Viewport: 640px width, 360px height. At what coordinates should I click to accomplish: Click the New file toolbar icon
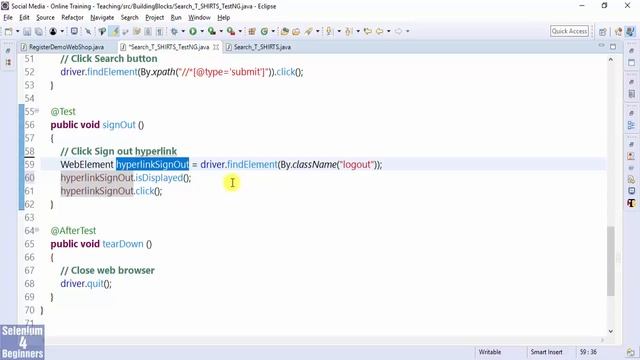(8, 31)
